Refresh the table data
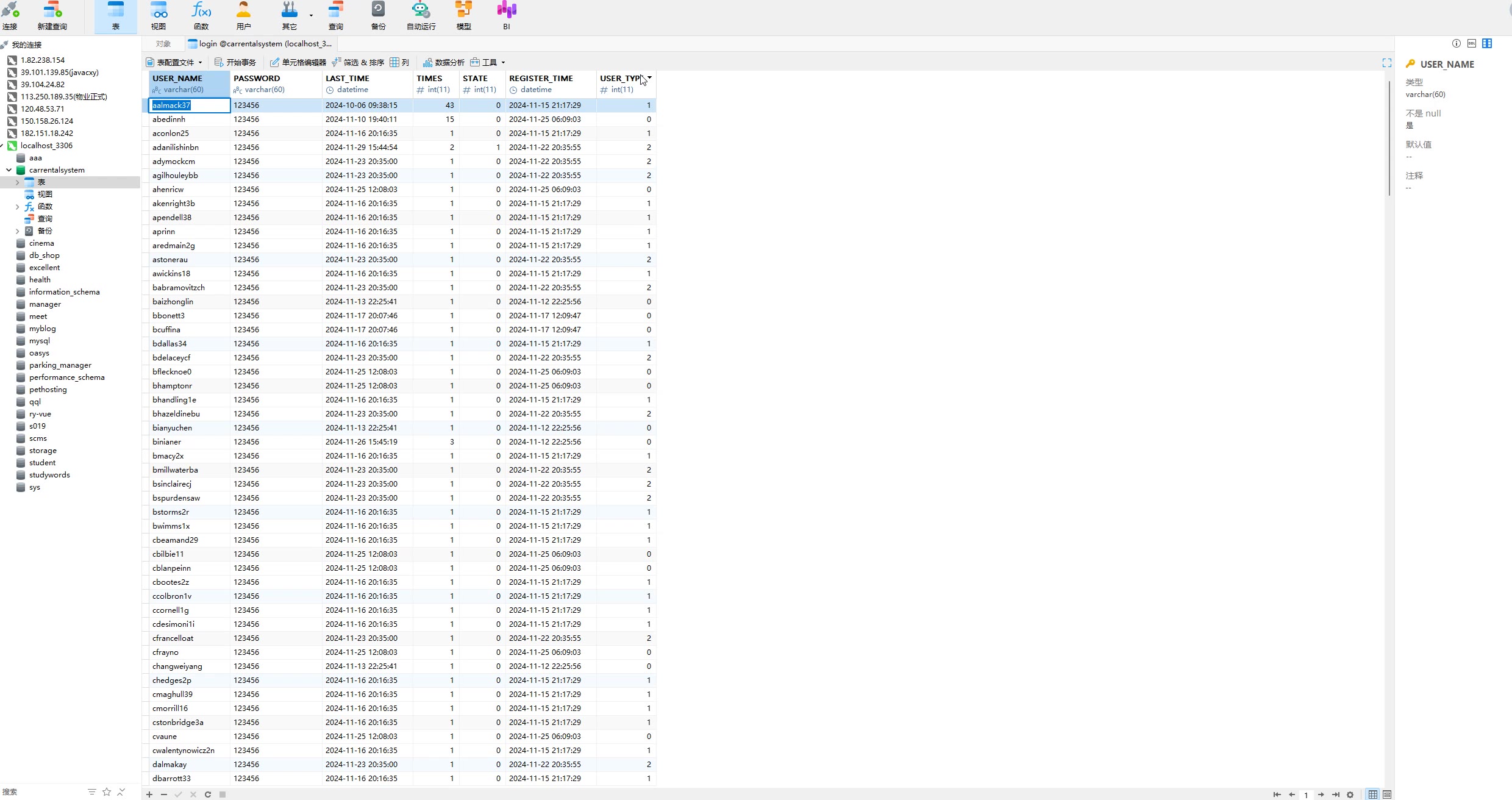The height and width of the screenshot is (800, 1512). [208, 794]
